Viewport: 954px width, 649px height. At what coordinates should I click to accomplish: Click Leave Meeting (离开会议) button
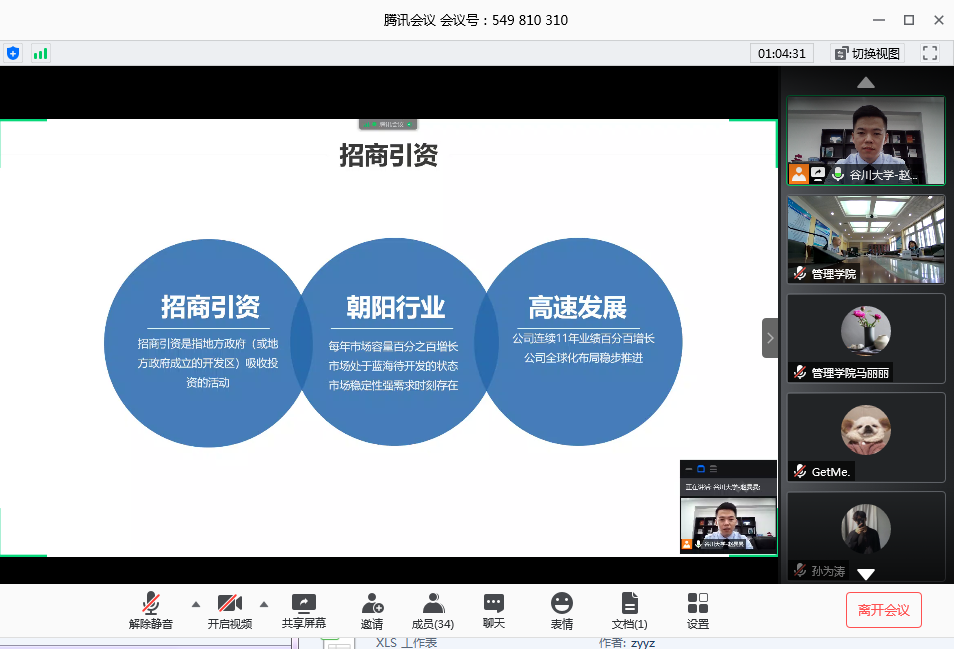pyautogui.click(x=884, y=609)
